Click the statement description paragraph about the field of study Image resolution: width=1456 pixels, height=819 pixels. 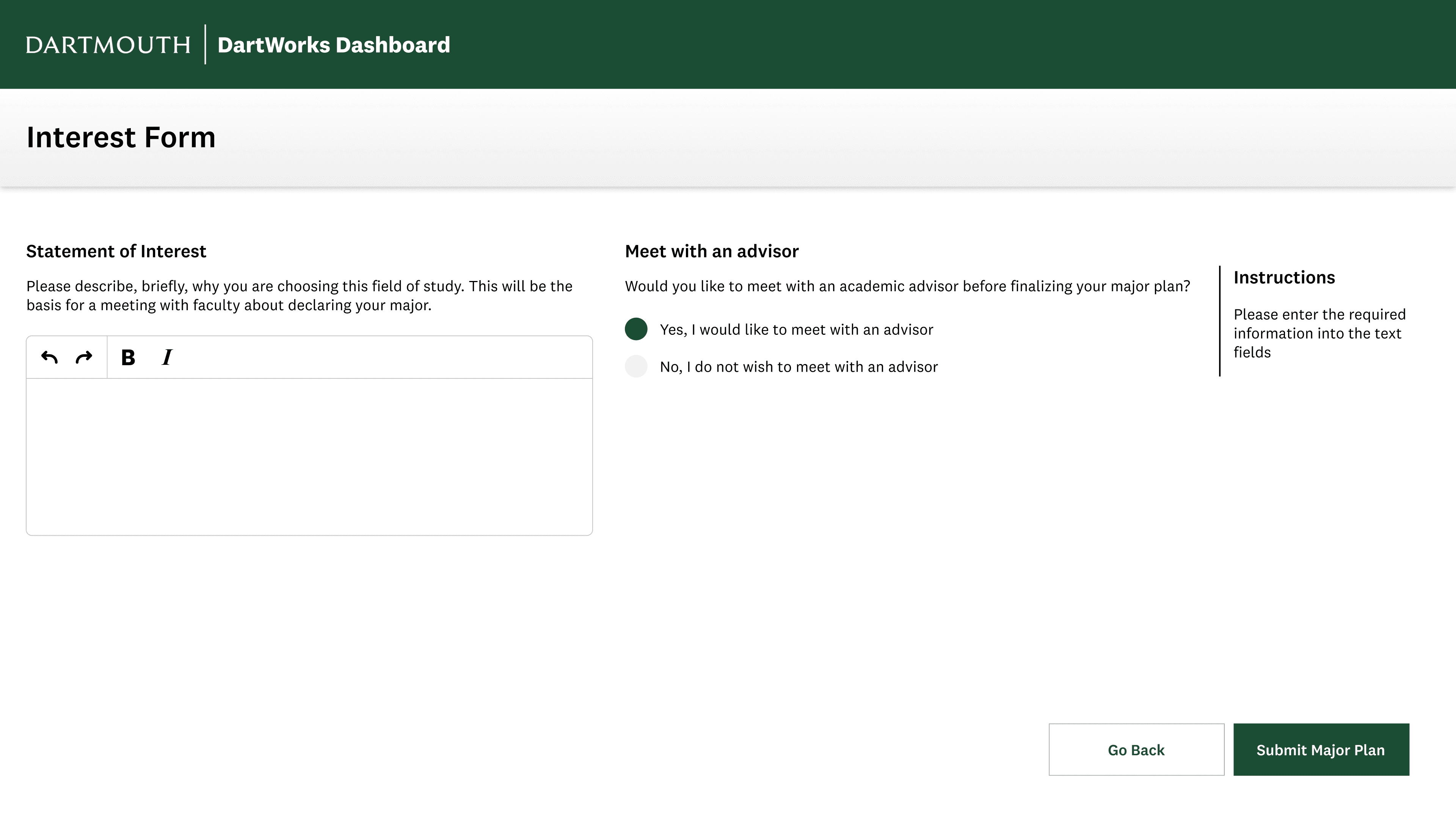click(x=299, y=296)
